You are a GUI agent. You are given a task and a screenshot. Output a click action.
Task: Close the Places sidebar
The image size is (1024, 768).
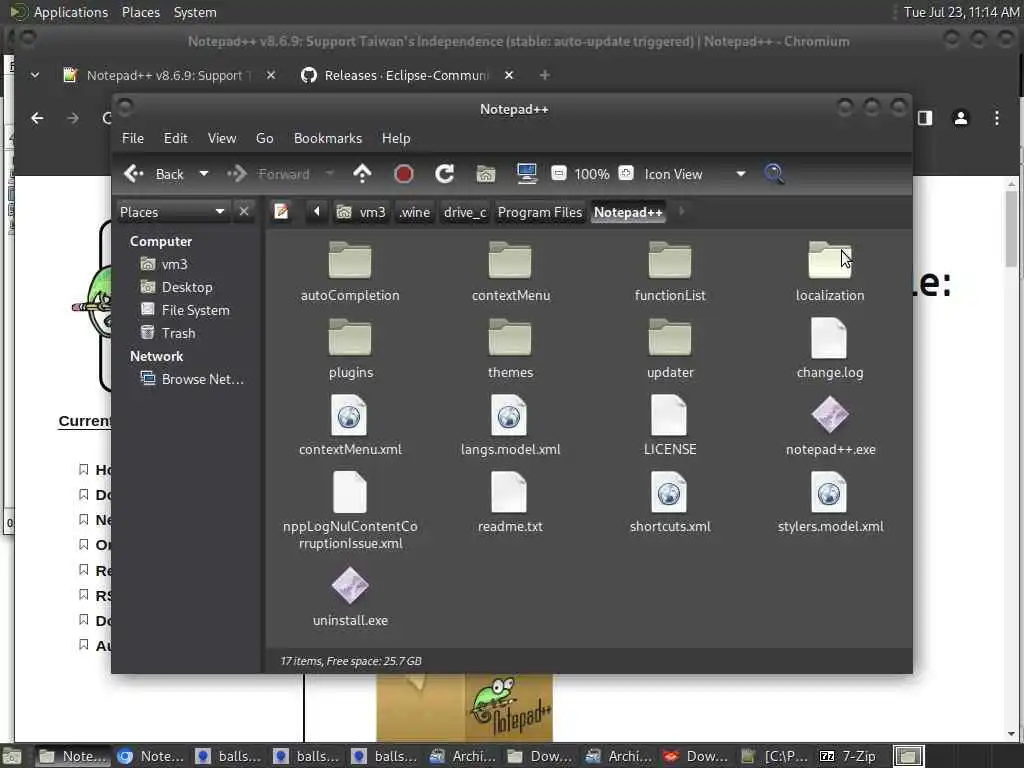tap(244, 212)
